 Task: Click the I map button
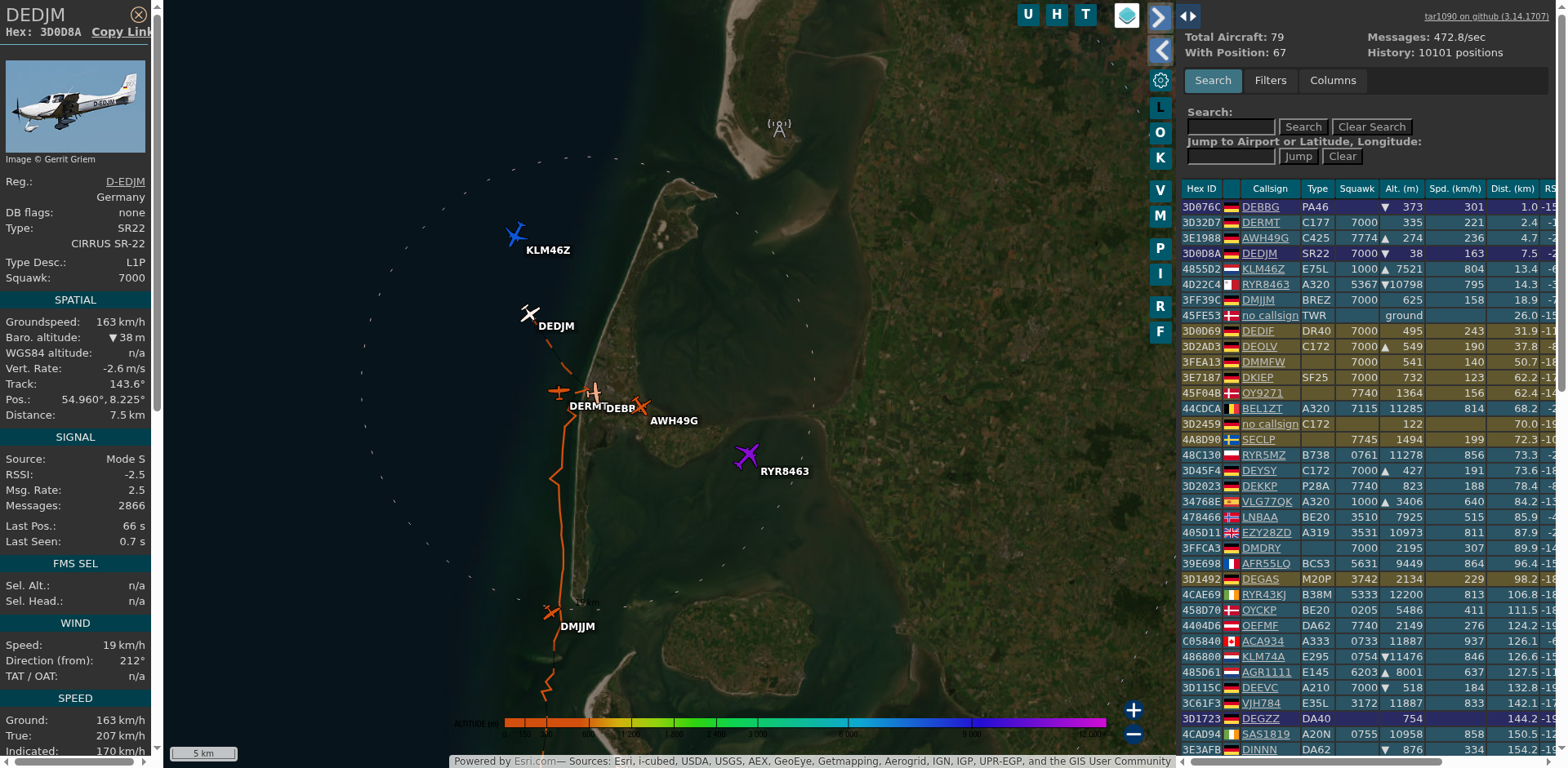click(x=1160, y=273)
